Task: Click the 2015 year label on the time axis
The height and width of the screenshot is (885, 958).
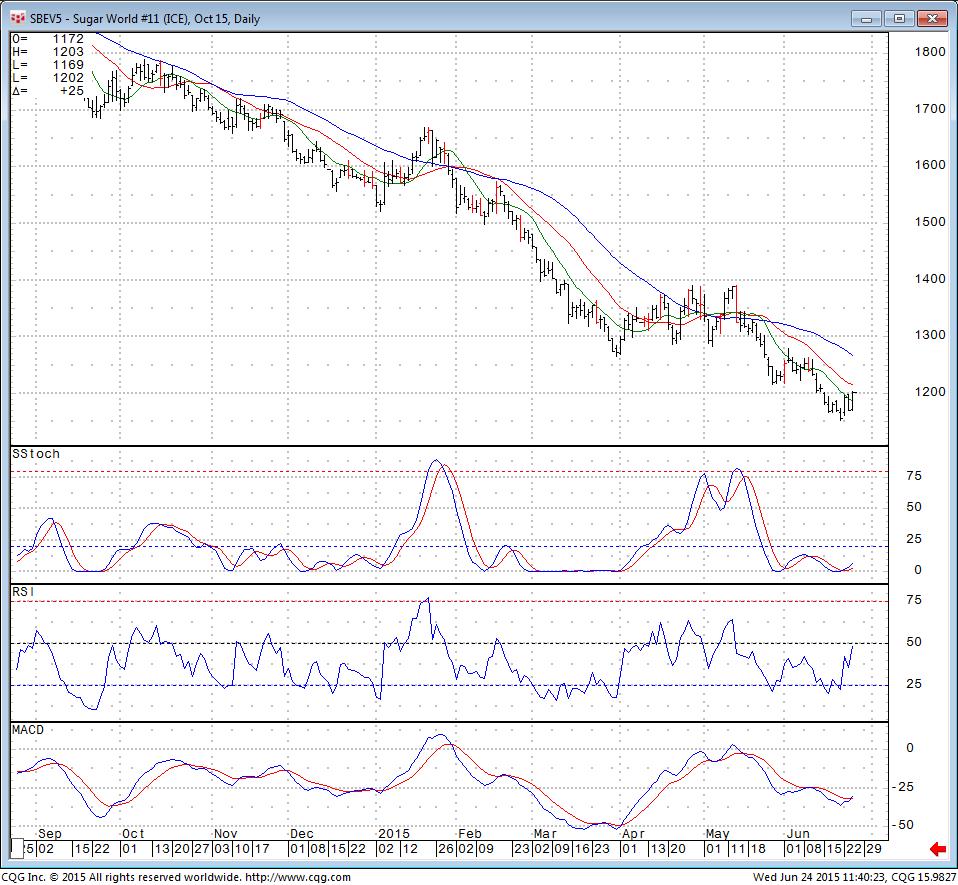Action: (x=394, y=834)
